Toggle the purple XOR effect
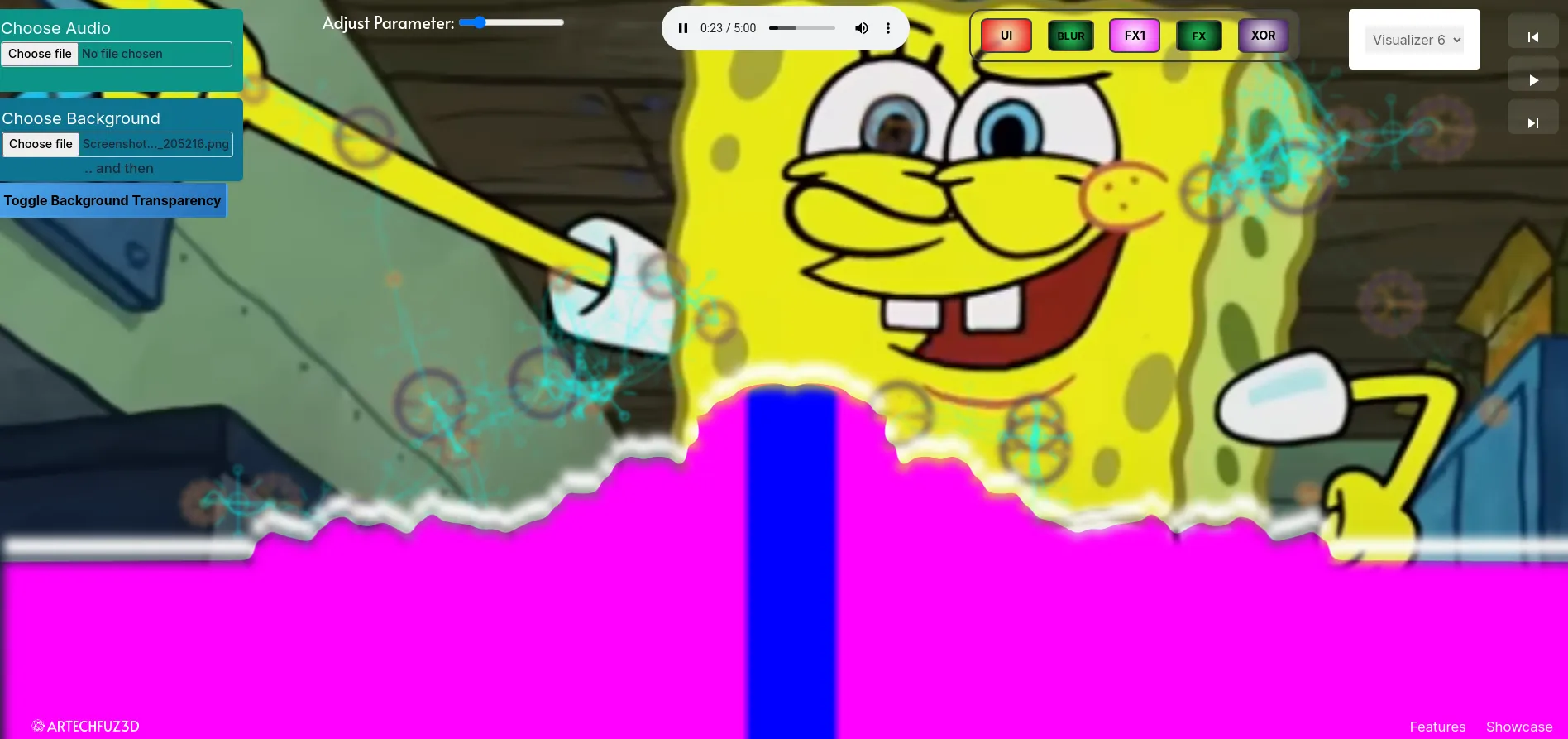The height and width of the screenshot is (739, 1568). (1263, 36)
